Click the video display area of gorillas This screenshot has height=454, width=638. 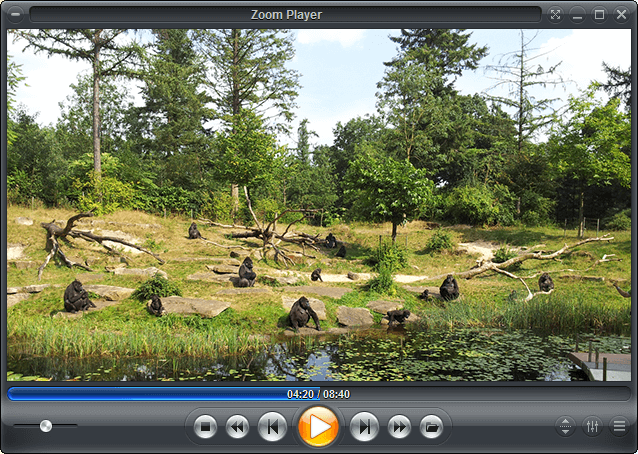point(319,205)
